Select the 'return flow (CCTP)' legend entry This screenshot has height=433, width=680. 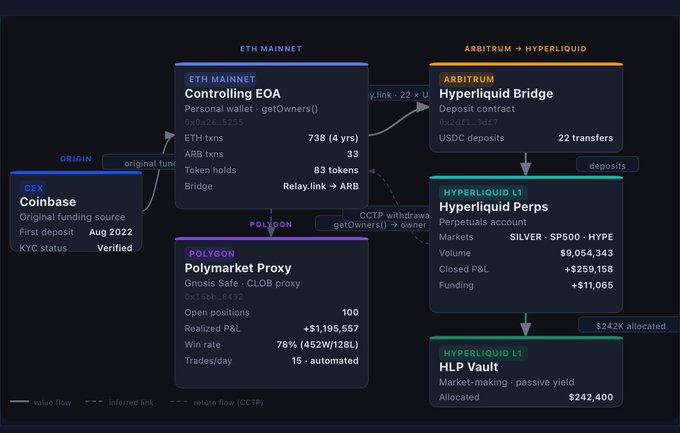click(x=217, y=403)
